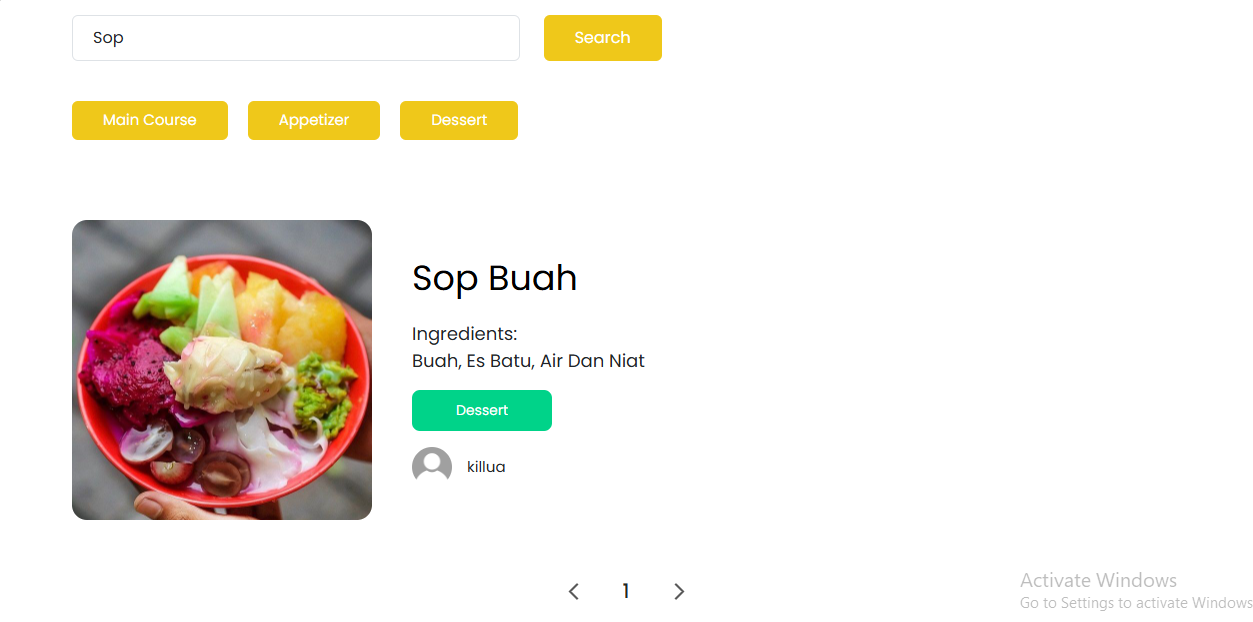Filter recipes by Appetizer
Screen dimensions: 1253x622
(313, 120)
